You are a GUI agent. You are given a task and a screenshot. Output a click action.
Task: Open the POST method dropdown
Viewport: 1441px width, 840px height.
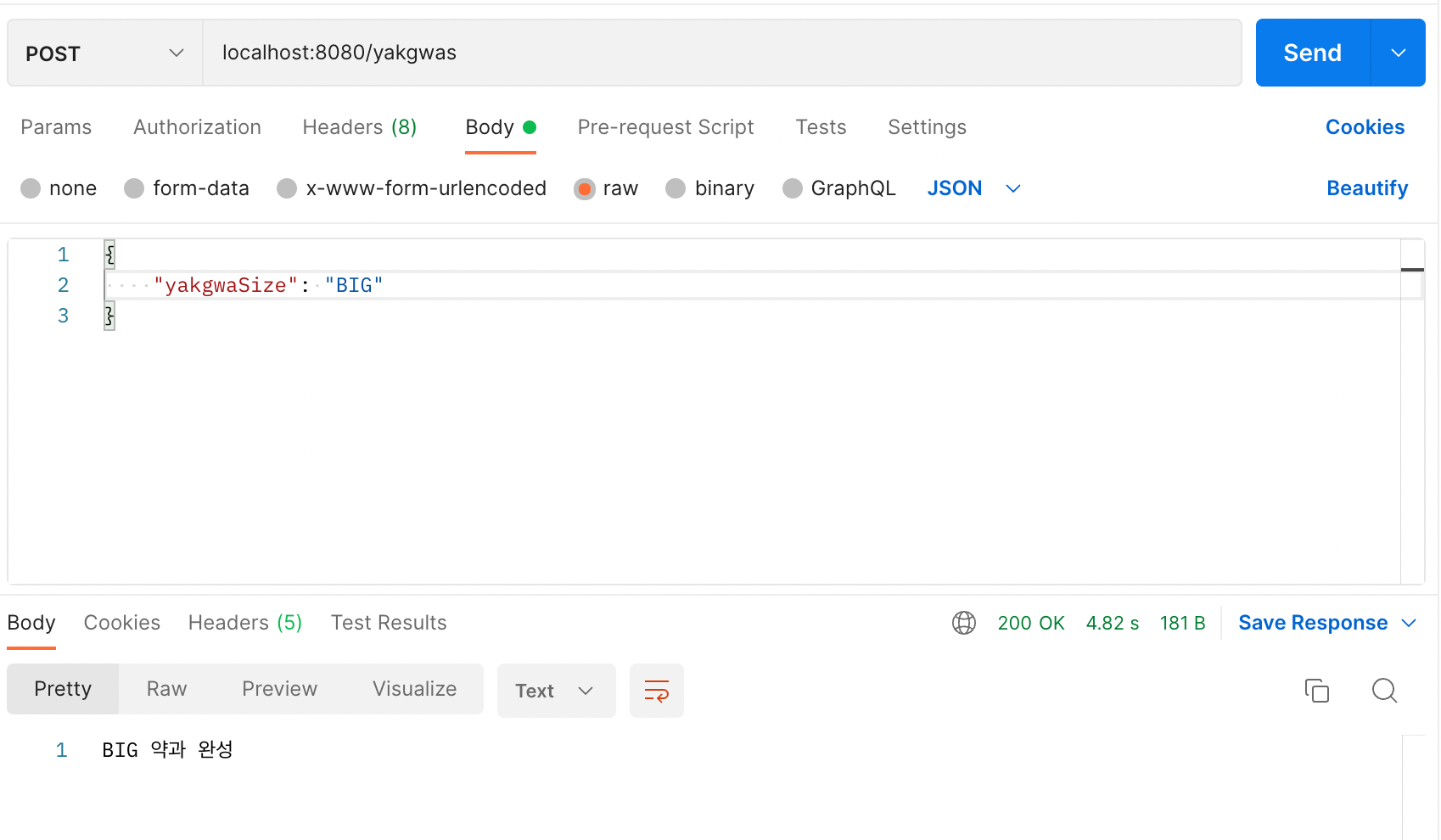[105, 53]
